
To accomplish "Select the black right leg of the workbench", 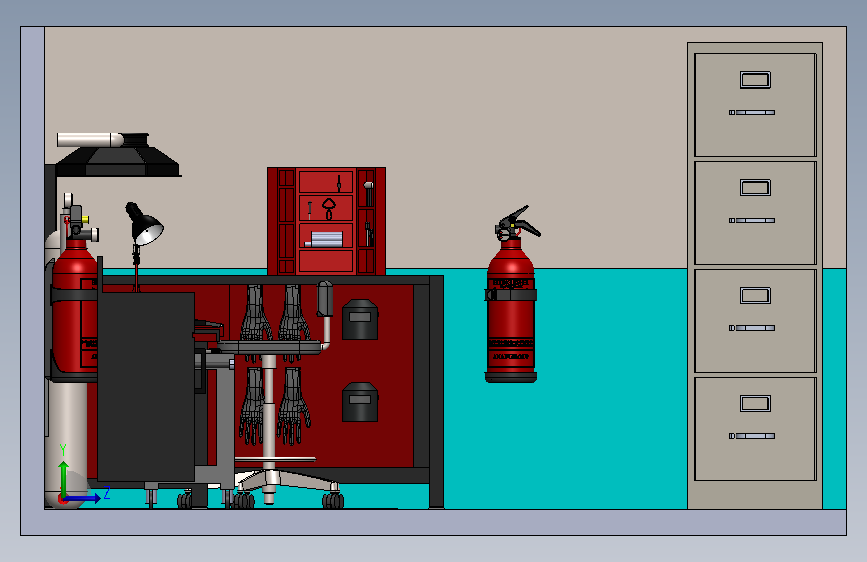I will pyautogui.click(x=436, y=392).
